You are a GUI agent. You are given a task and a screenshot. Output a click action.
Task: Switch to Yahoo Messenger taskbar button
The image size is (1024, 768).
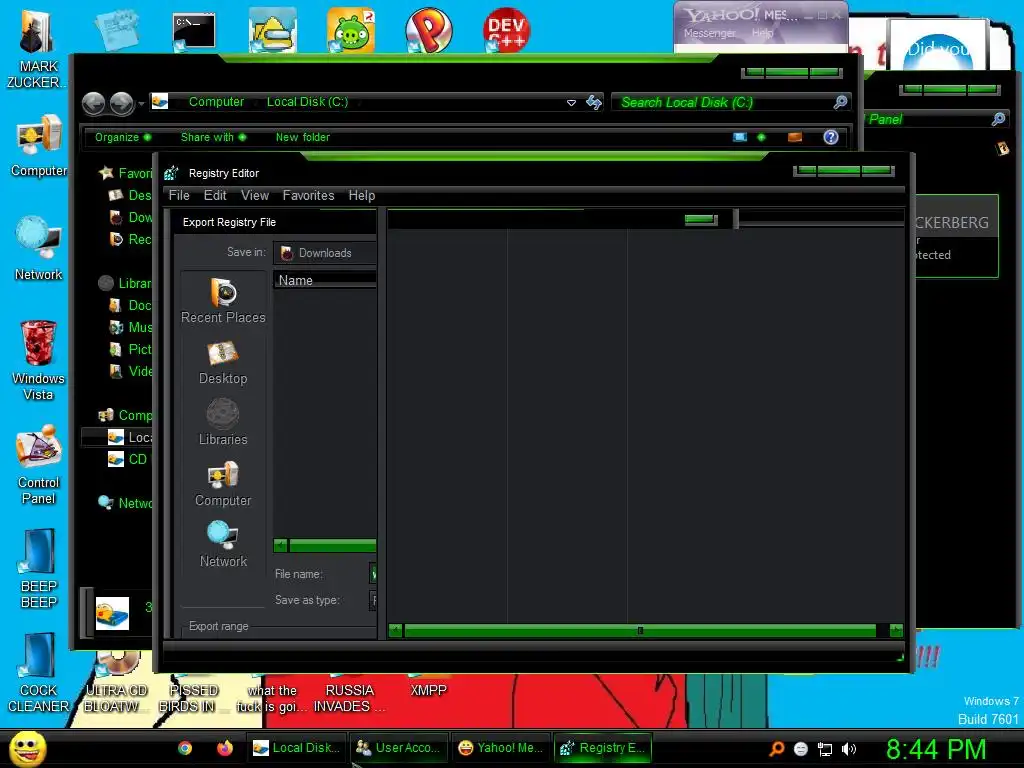pos(500,748)
